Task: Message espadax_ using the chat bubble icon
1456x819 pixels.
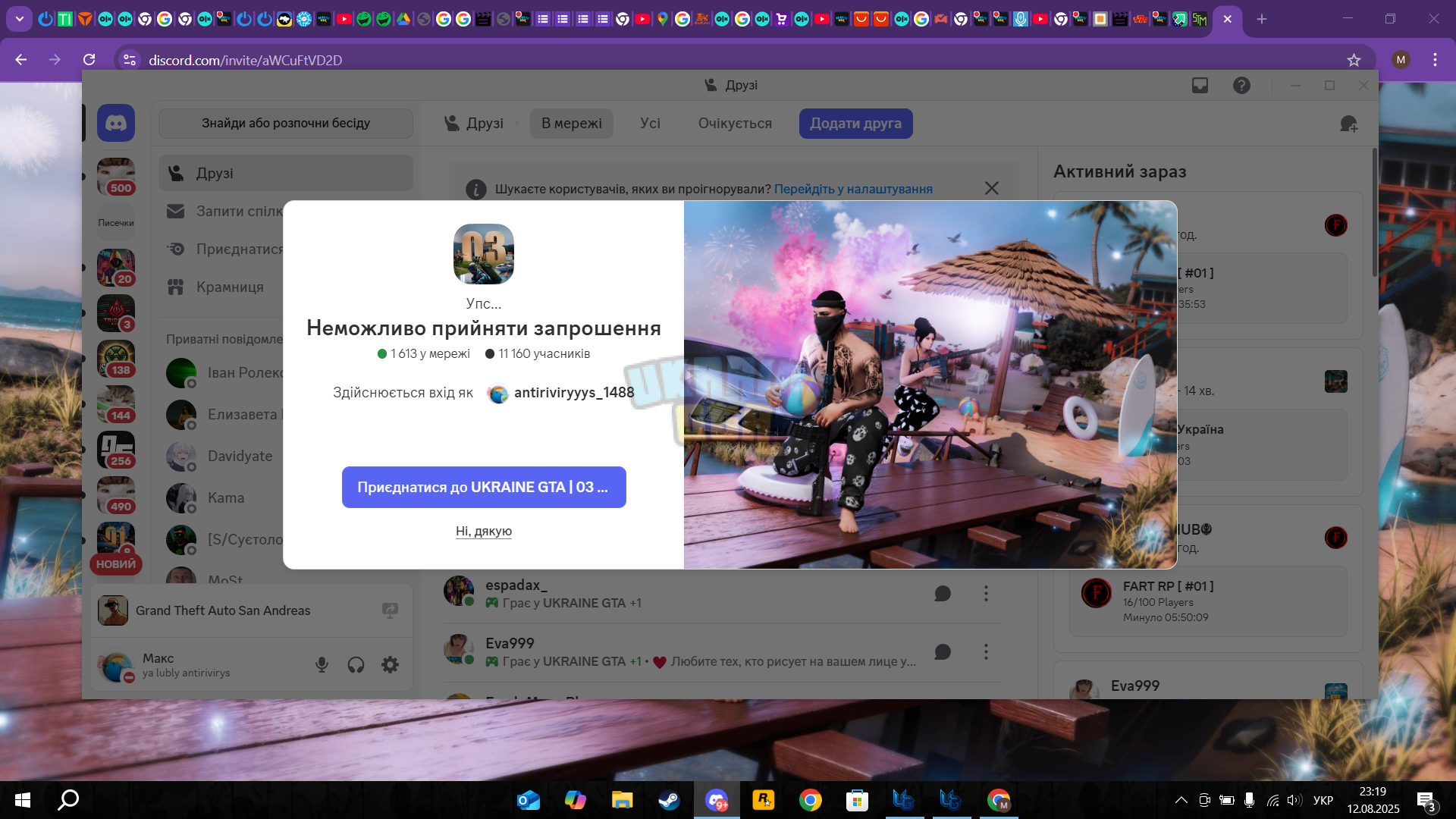Action: point(943,594)
